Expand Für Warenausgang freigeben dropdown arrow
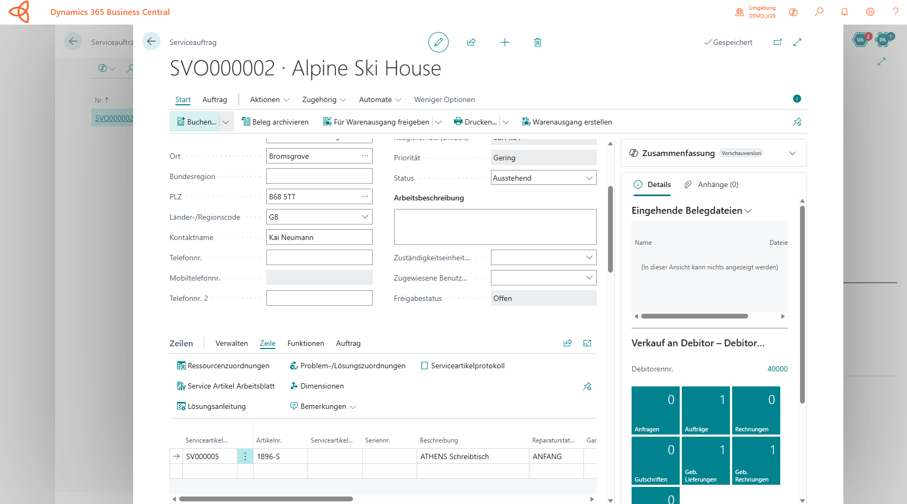Viewport: 907px width, 504px height. (438, 122)
